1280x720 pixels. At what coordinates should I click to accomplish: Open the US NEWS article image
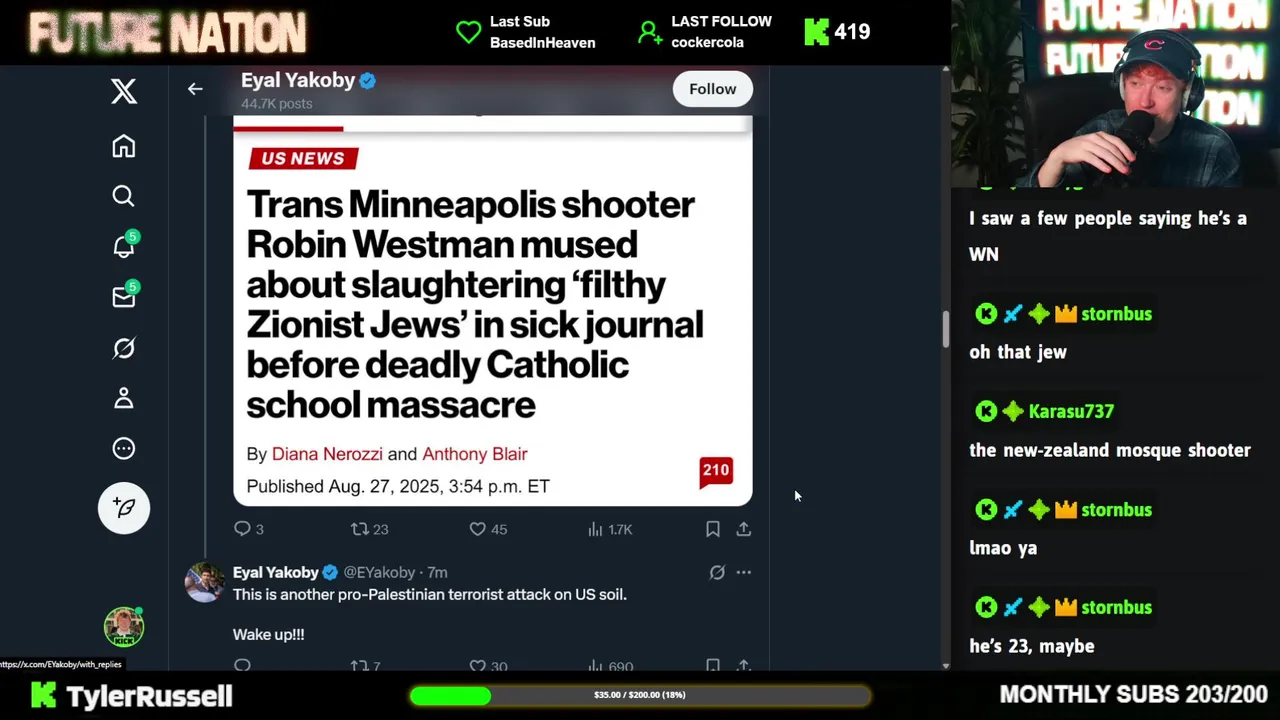pyautogui.click(x=493, y=311)
